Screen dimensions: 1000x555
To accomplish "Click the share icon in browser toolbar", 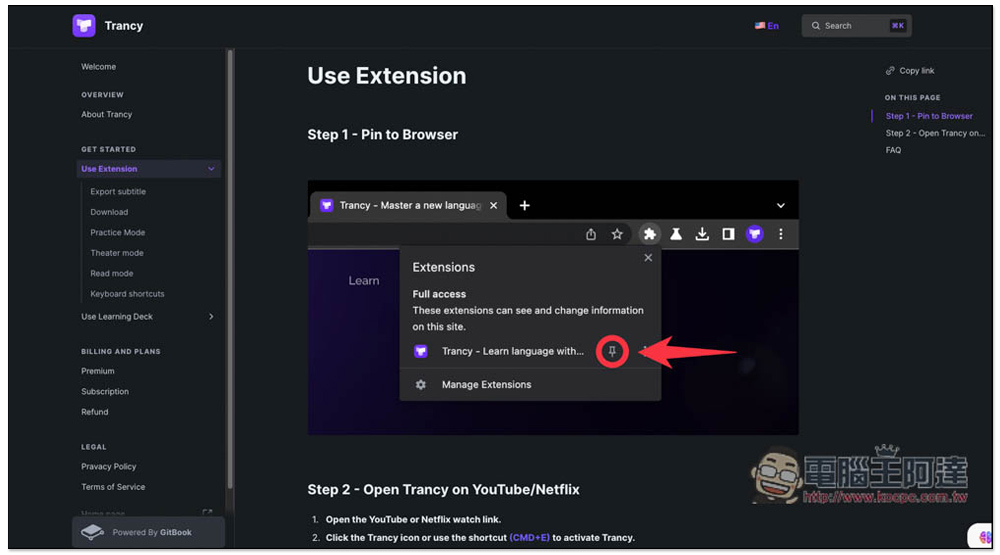I will click(591, 234).
